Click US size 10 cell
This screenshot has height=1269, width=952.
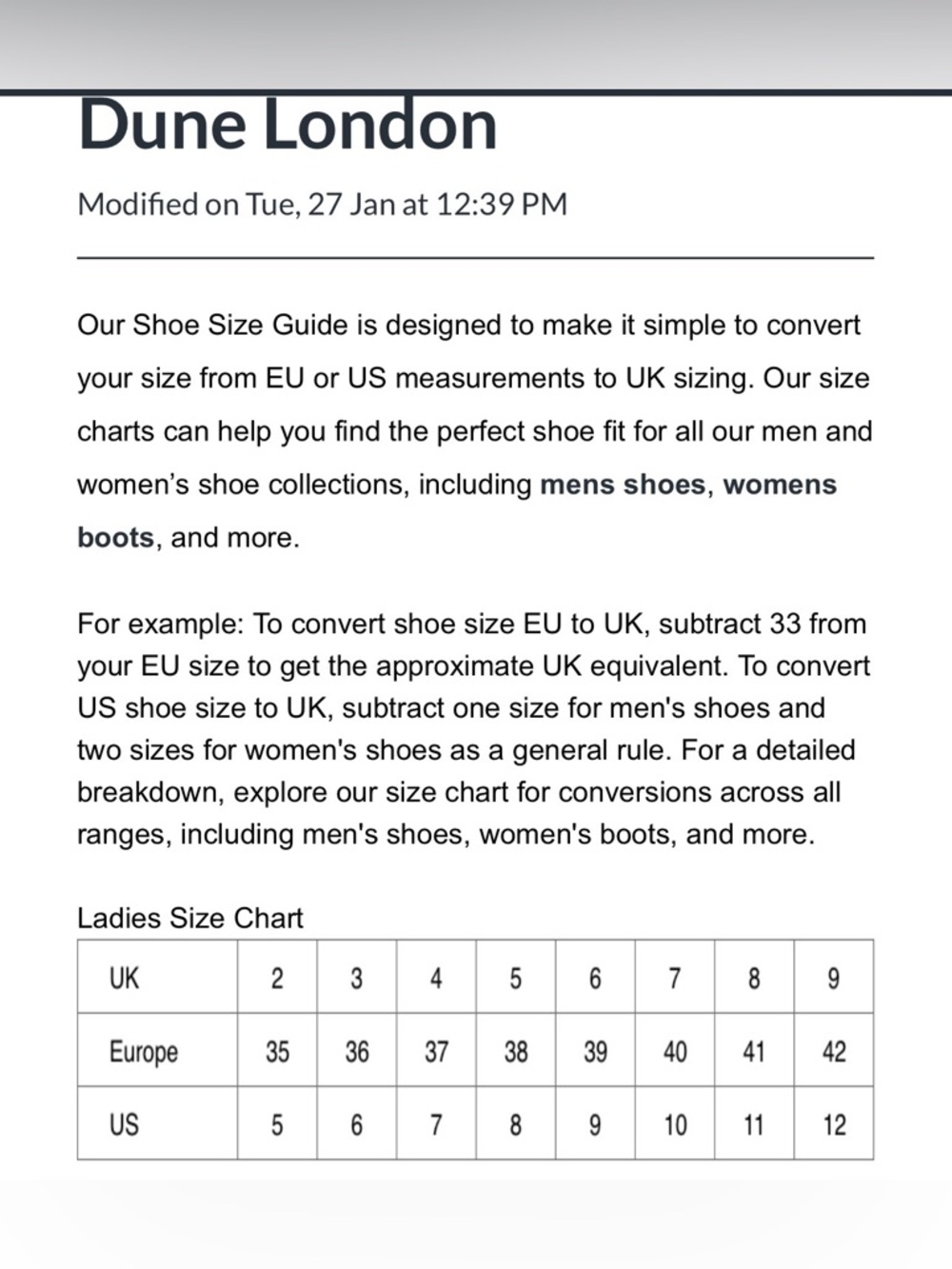tap(675, 1123)
